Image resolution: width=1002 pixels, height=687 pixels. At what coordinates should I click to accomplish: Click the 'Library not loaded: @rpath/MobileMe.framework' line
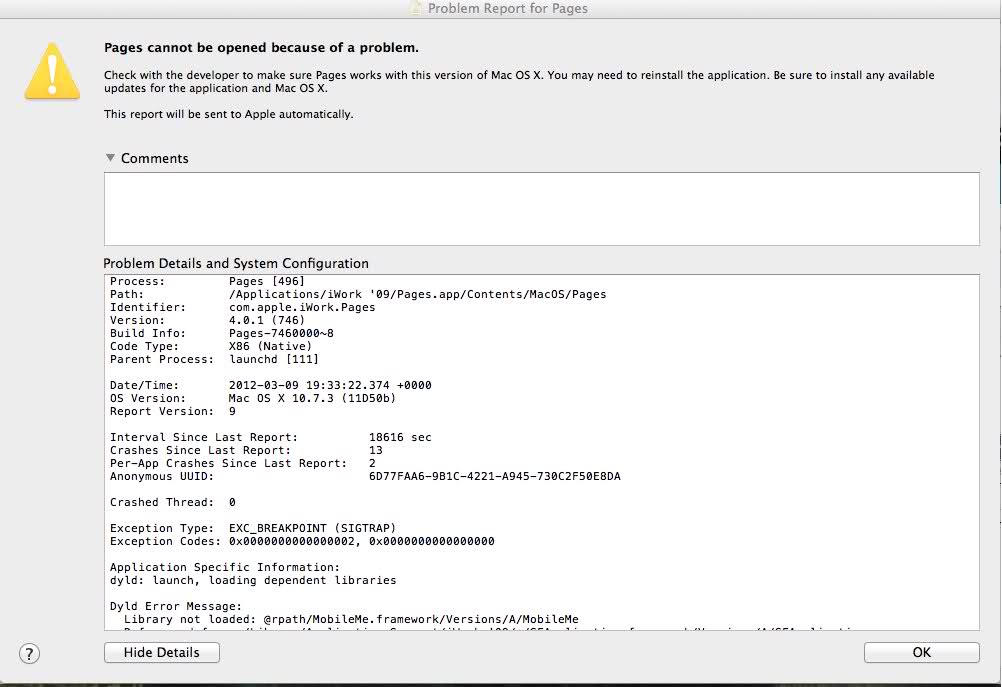pyautogui.click(x=351, y=619)
